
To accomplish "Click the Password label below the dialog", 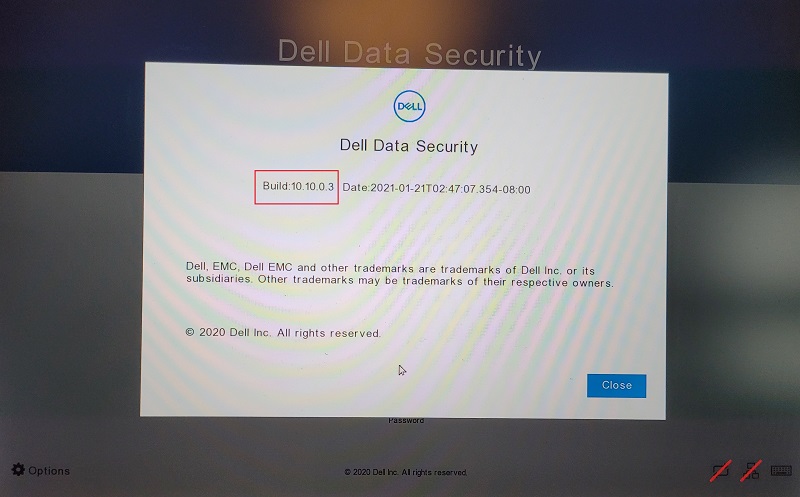I will tap(406, 420).
